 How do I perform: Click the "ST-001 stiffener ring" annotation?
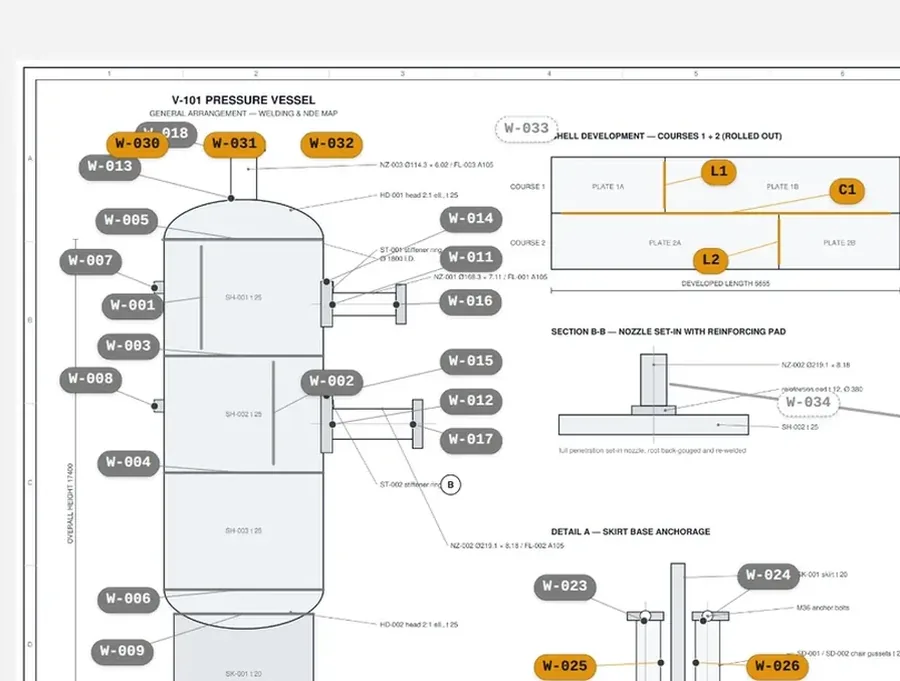point(411,250)
